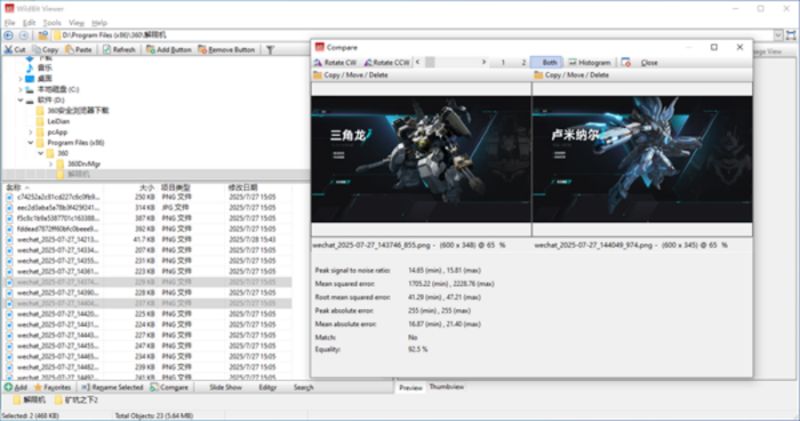
Task: Expand the 本地磁盘 (C:) drive node
Action: click(x=20, y=89)
